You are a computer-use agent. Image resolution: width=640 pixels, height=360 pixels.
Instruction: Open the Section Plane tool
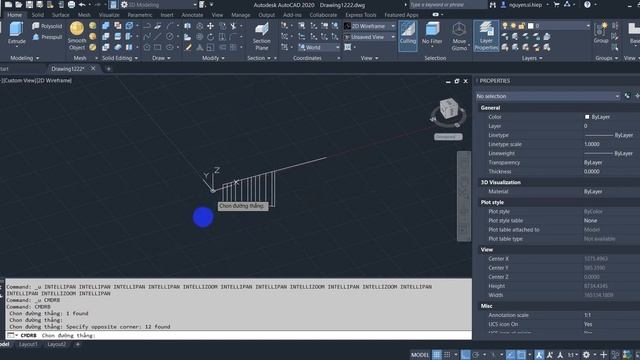tap(261, 36)
